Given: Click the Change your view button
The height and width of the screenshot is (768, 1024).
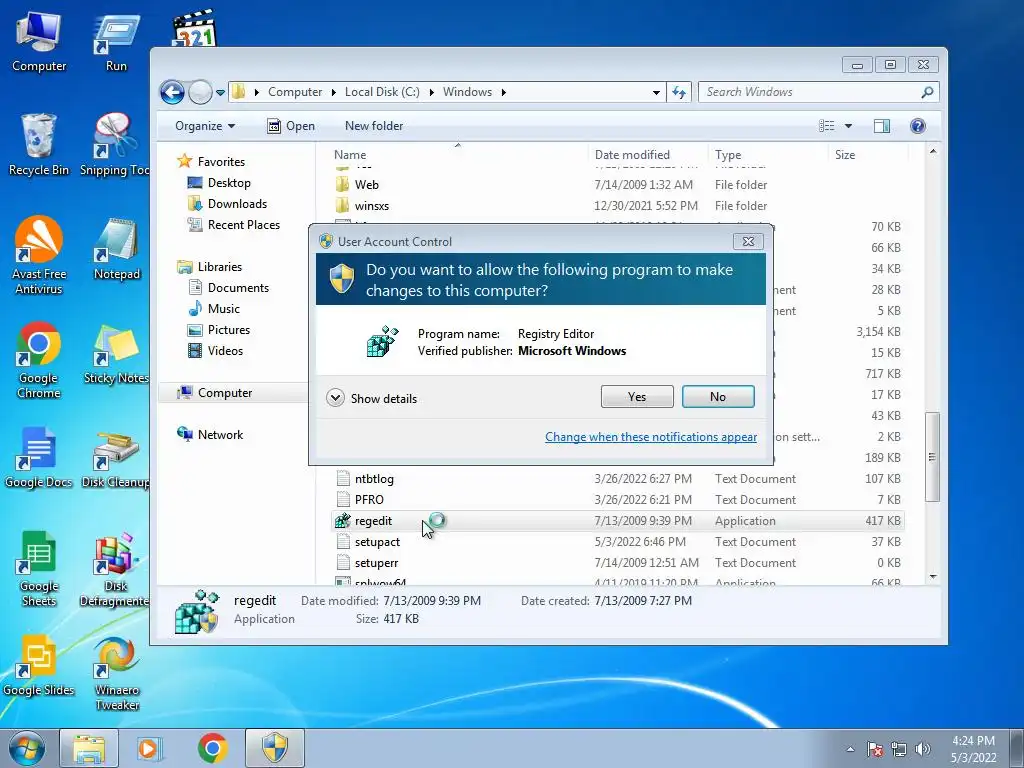Looking at the screenshot, I should coord(827,126).
